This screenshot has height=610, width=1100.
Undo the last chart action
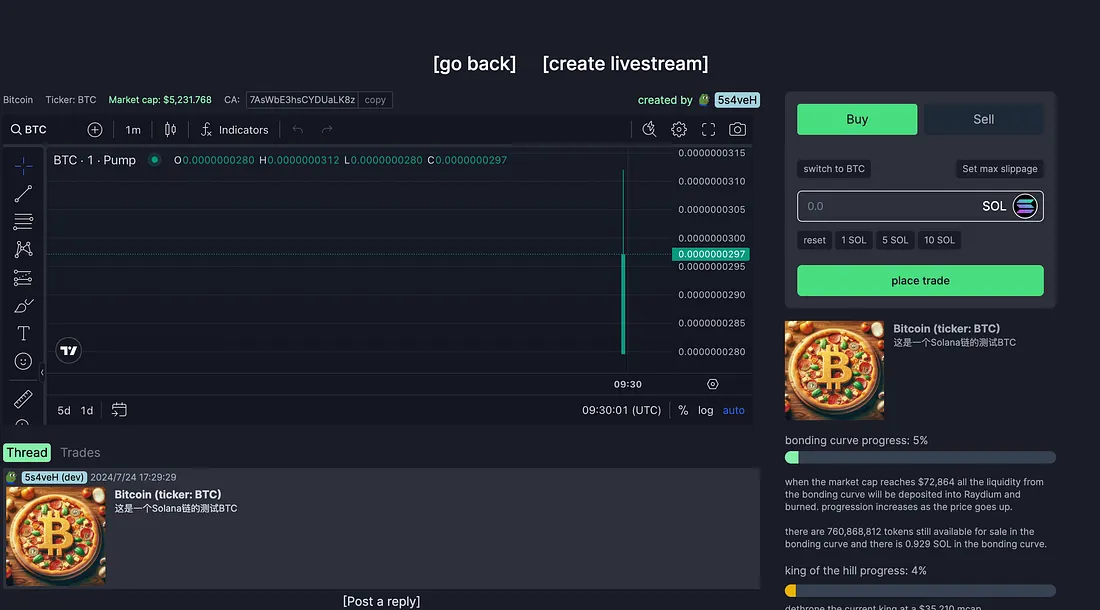[297, 130]
